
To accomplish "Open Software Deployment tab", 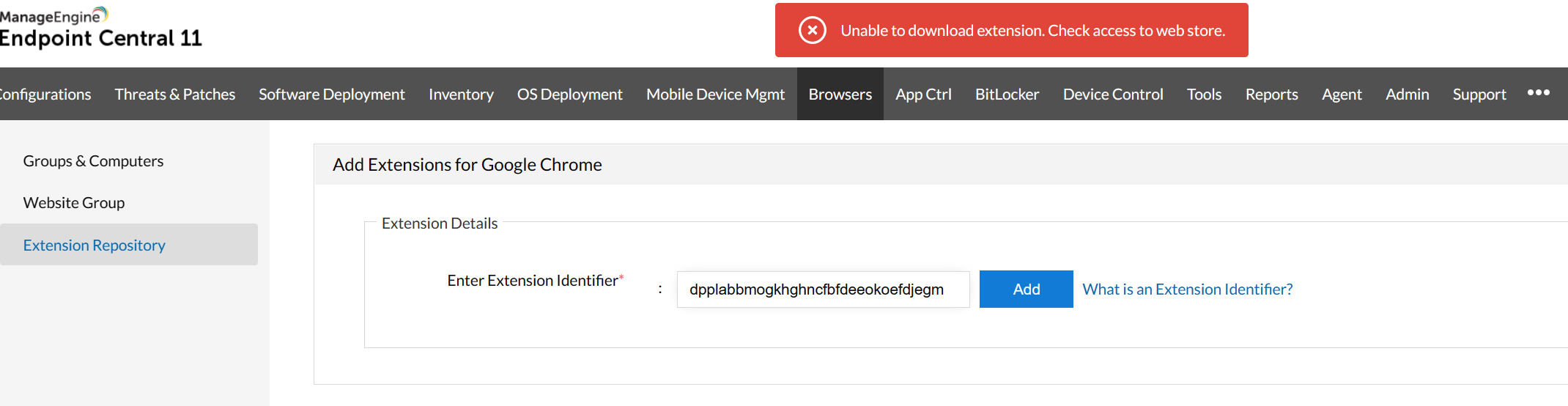I will [331, 95].
